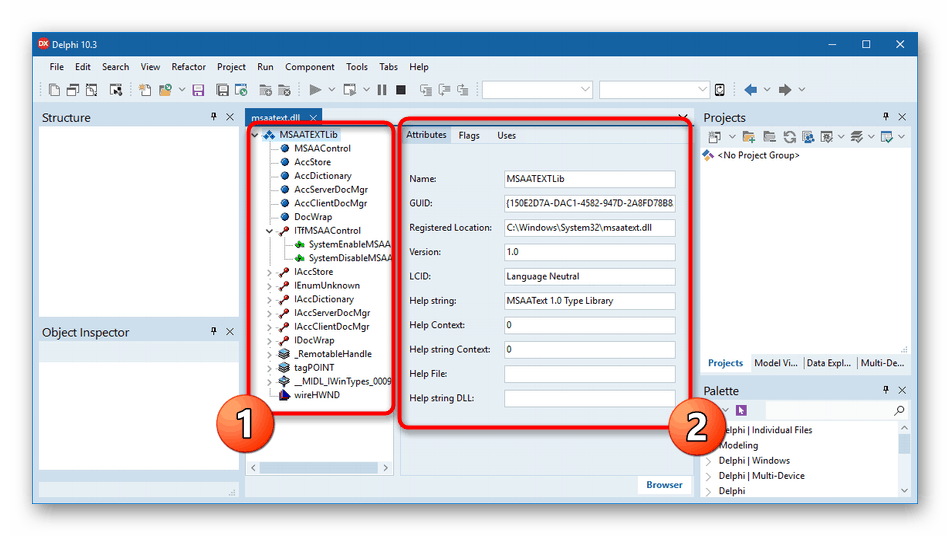Click the Run Without Debugging icon
The height and width of the screenshot is (536, 950).
(350, 90)
